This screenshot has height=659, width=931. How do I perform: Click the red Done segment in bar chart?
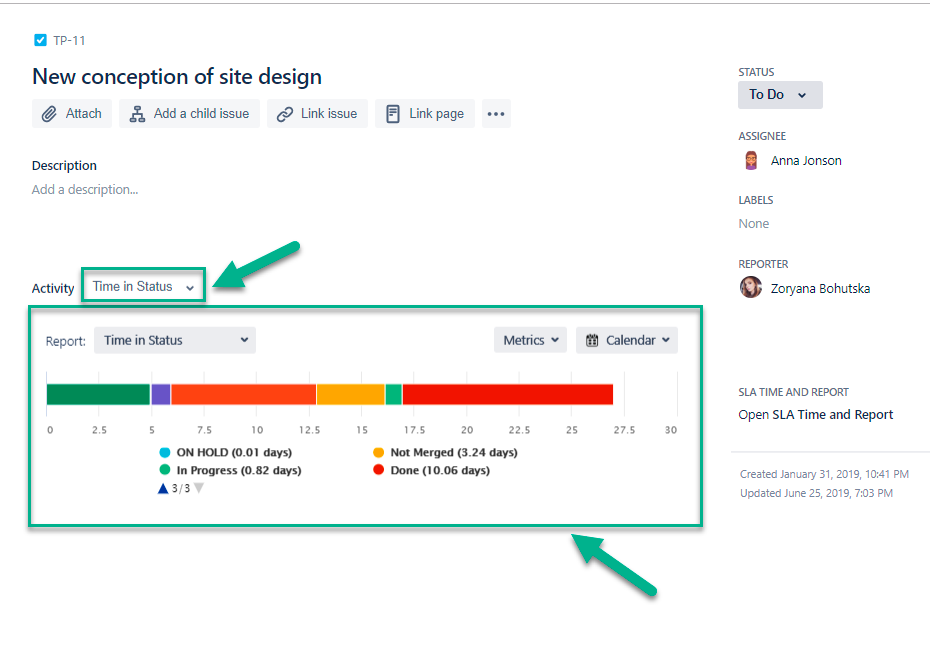[508, 395]
